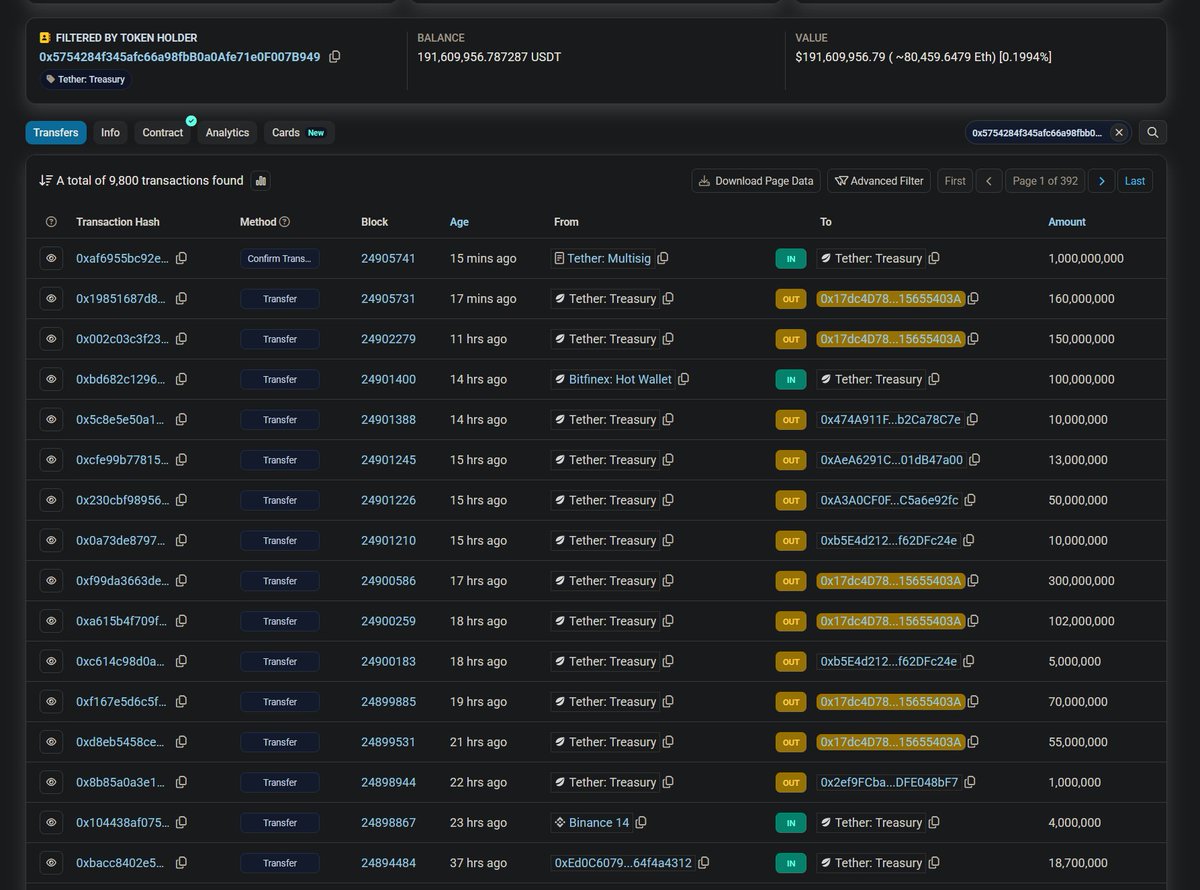The width and height of the screenshot is (1200, 890).
Task: Copy transaction hash 0xaf6955bc92e
Action: pos(181,258)
